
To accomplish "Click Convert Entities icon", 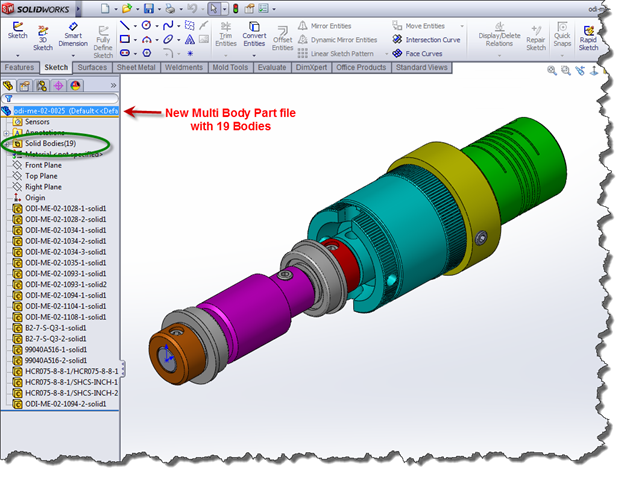I will pos(254,27).
